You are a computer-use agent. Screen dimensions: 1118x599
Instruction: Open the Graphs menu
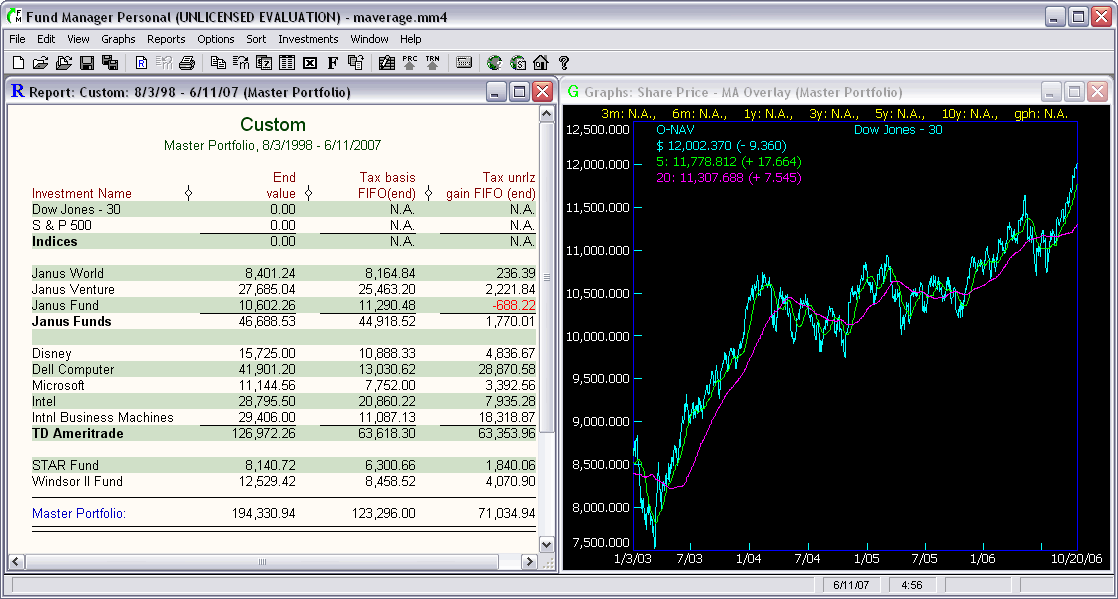click(118, 39)
